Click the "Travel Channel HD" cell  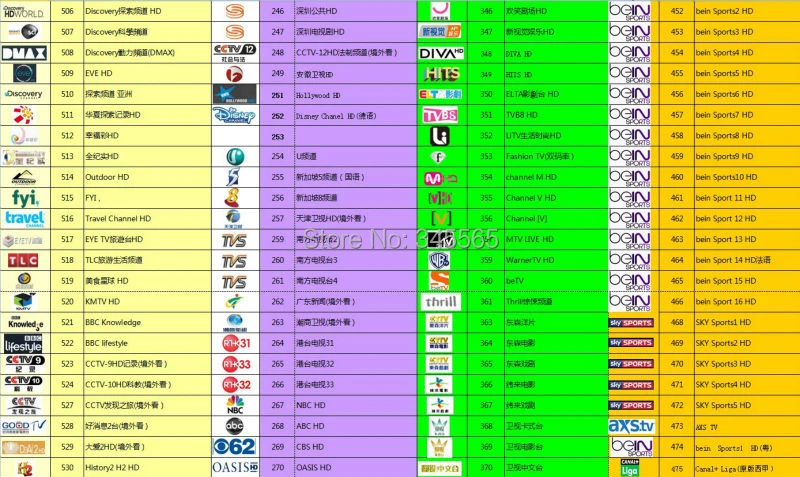(147, 218)
